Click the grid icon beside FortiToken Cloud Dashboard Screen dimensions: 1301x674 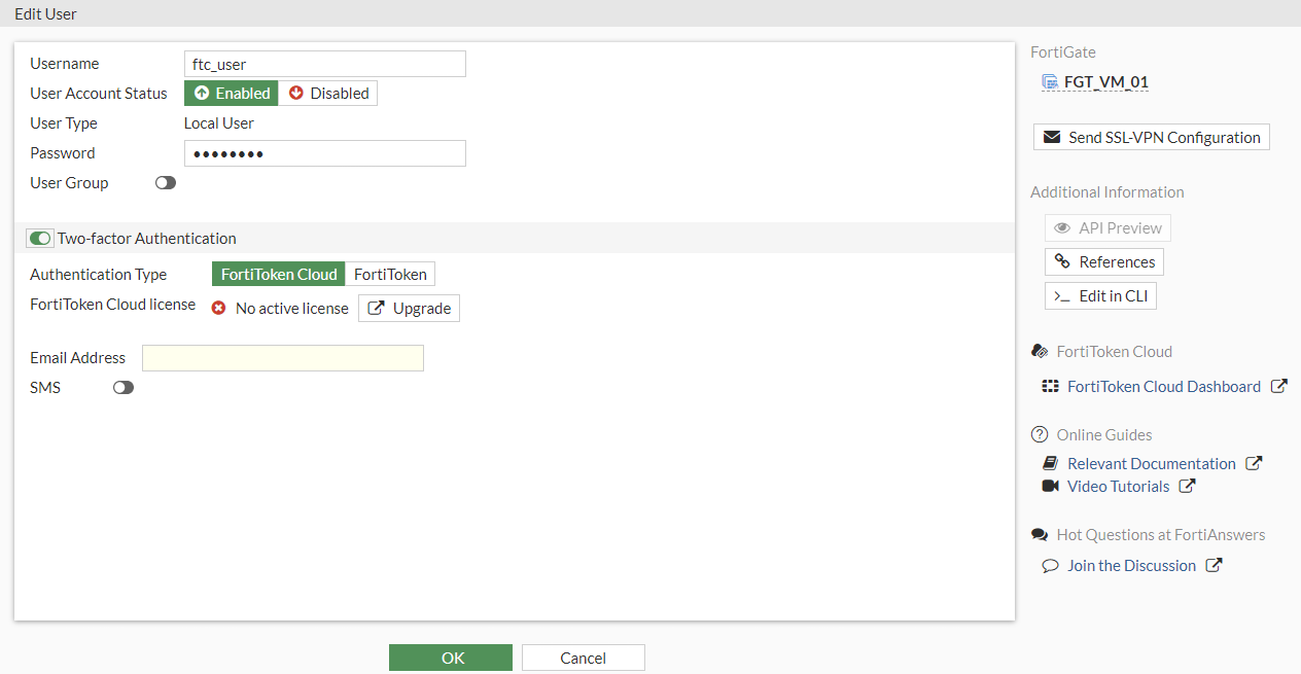click(x=1048, y=385)
